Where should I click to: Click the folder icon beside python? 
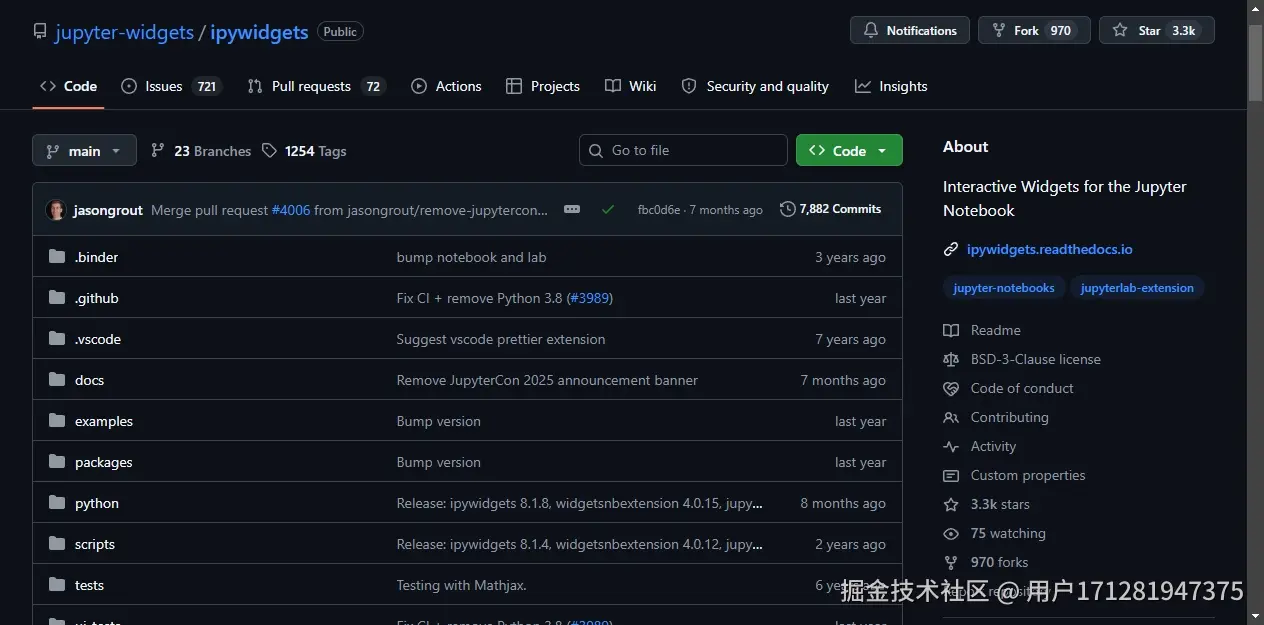tap(57, 503)
